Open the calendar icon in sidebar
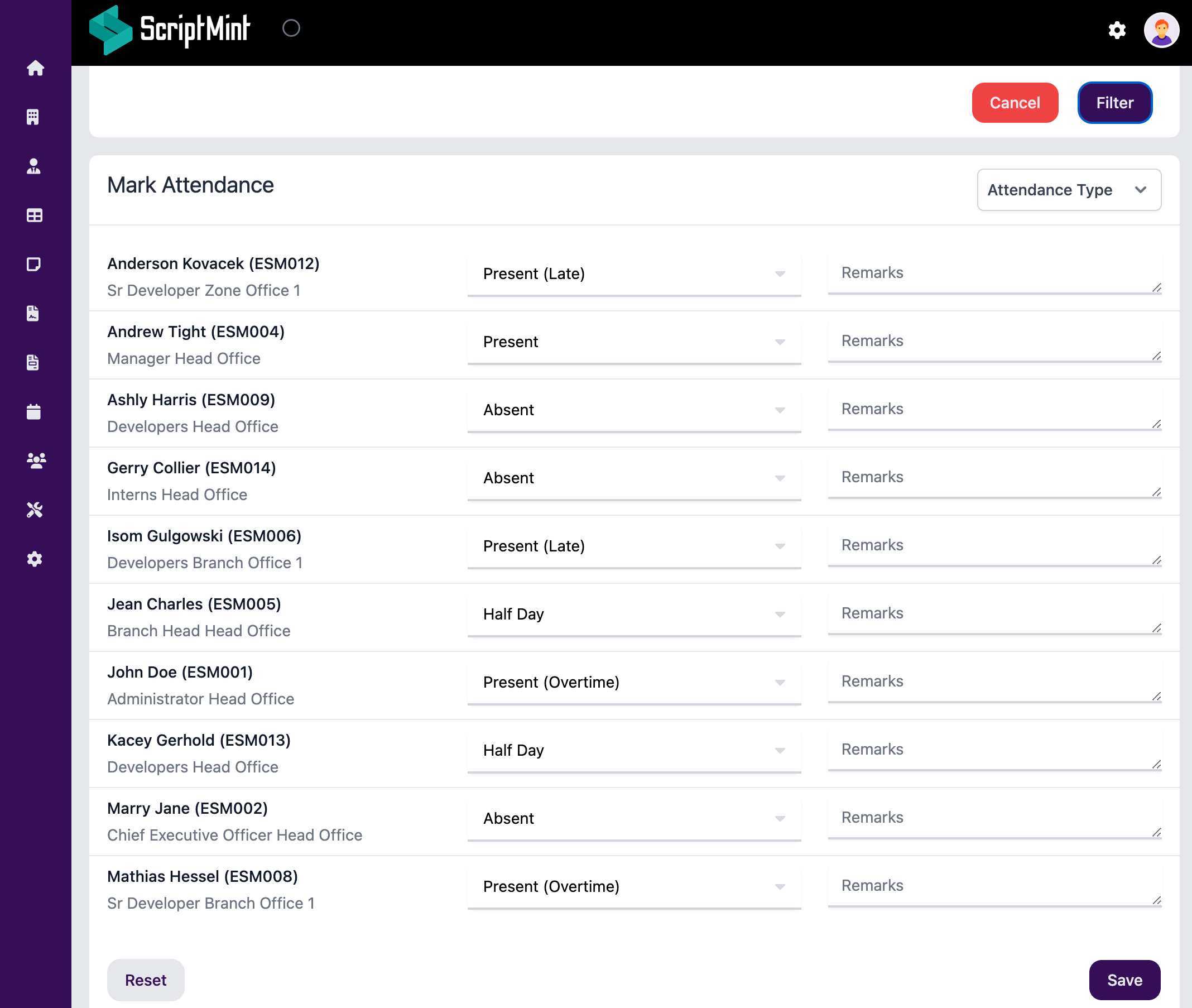This screenshot has height=1008, width=1192. point(33,411)
